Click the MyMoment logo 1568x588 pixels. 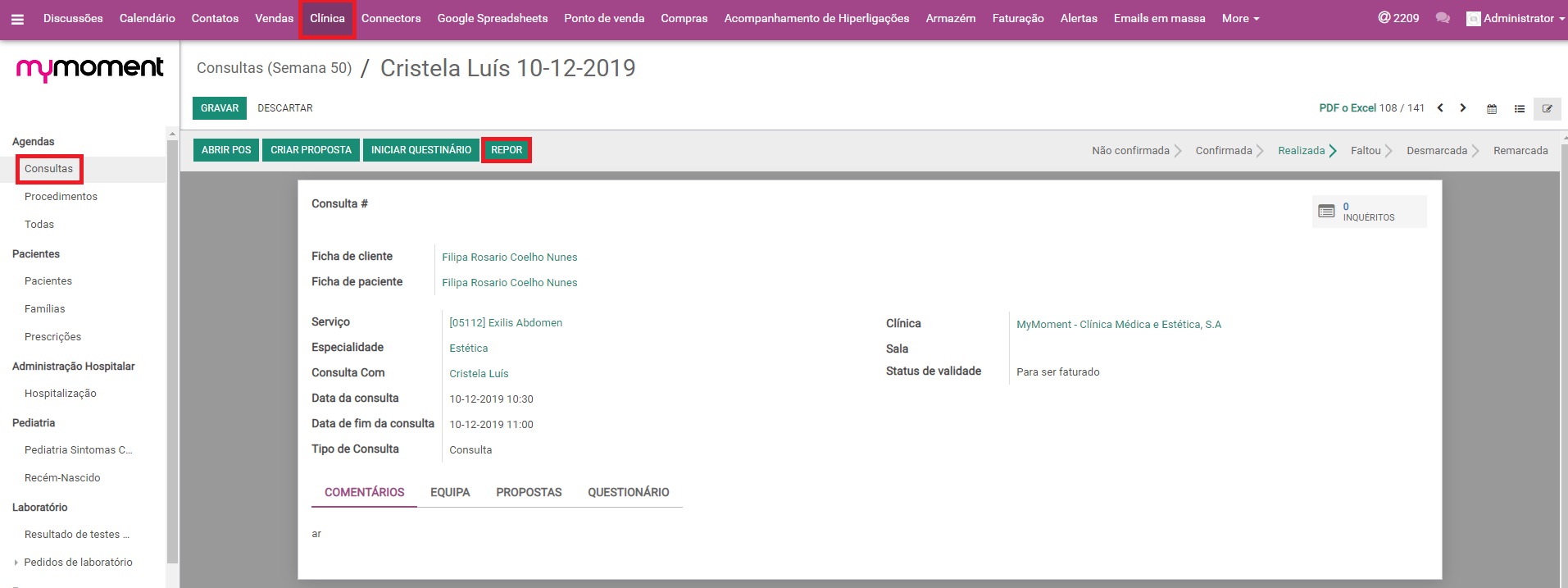click(x=90, y=69)
